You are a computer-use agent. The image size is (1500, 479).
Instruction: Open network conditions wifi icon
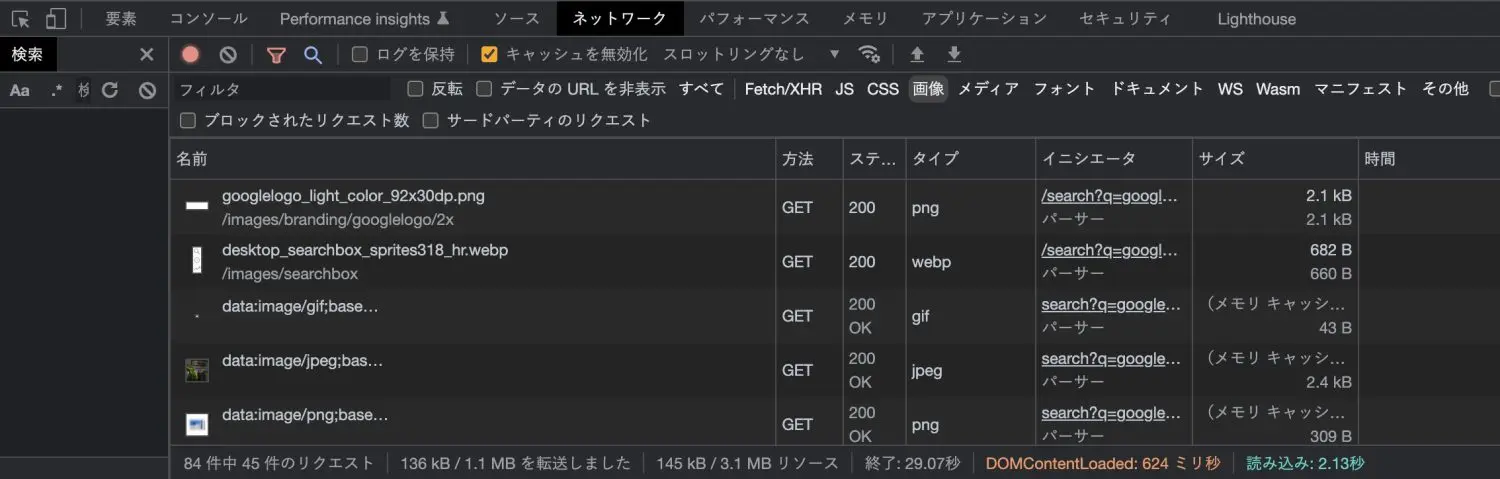click(869, 54)
